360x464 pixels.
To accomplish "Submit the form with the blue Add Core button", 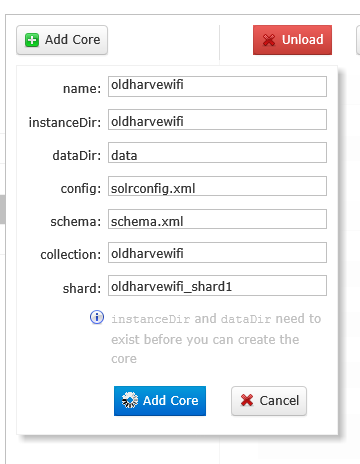I will (x=160, y=401).
